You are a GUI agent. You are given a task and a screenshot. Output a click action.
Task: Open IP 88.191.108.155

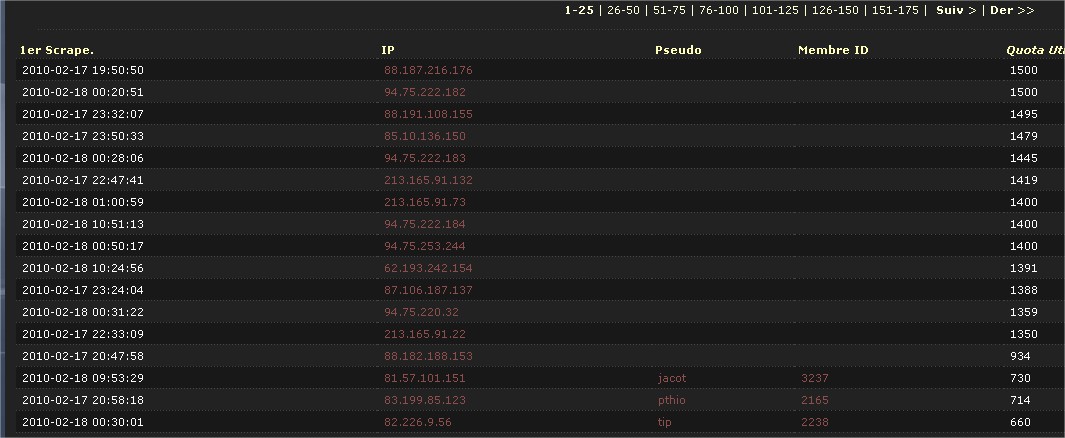[x=428, y=114]
